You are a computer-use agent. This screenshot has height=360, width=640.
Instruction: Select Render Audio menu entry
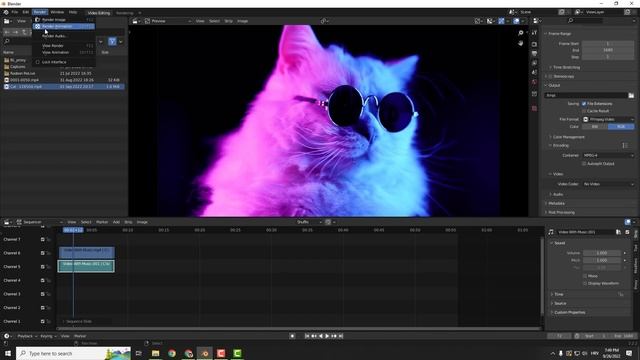coord(64,36)
